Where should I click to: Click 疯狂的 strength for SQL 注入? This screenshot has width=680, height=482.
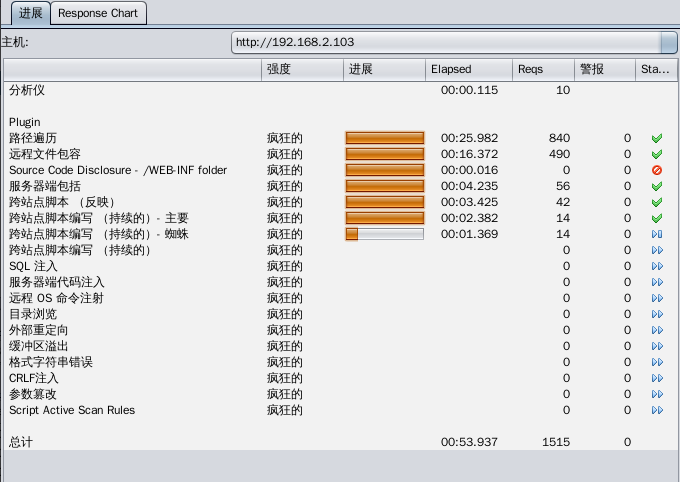click(284, 266)
